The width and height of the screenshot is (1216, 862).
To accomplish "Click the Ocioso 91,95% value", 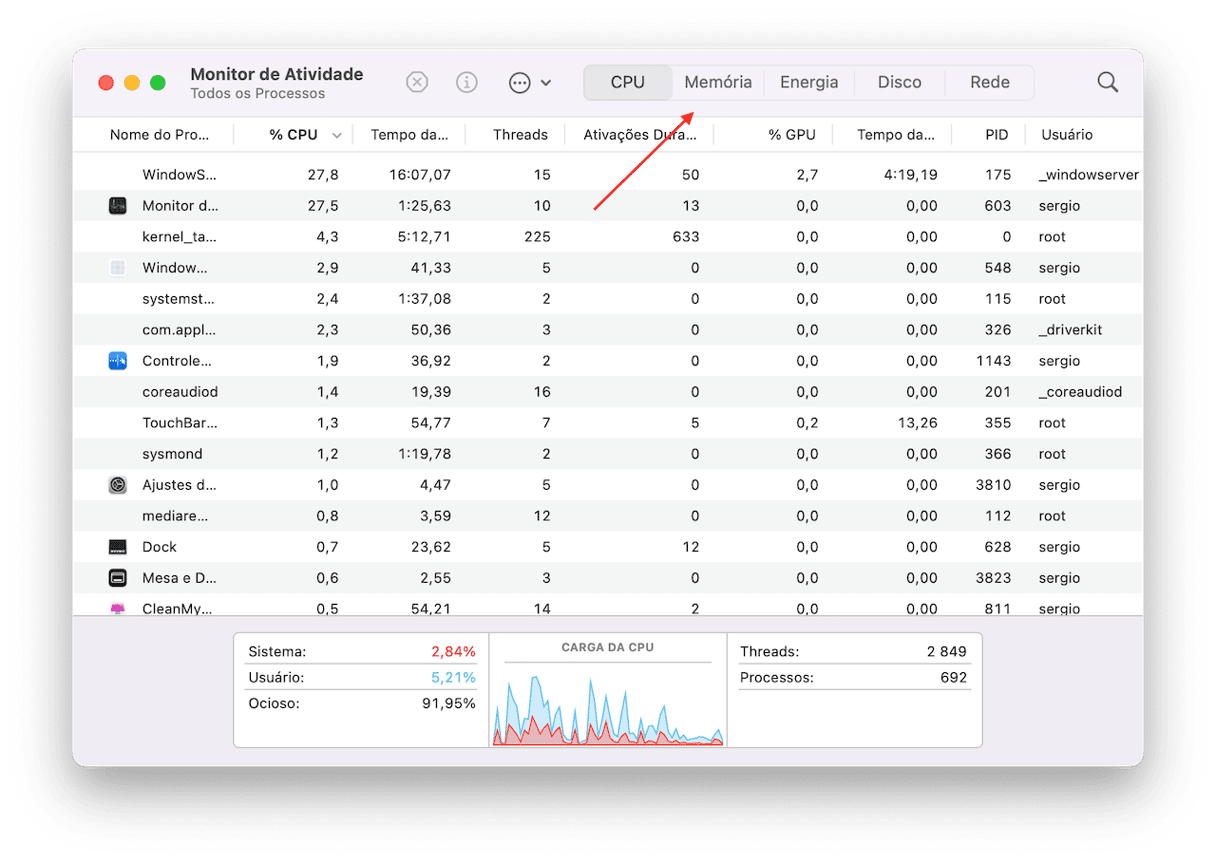I will (449, 704).
